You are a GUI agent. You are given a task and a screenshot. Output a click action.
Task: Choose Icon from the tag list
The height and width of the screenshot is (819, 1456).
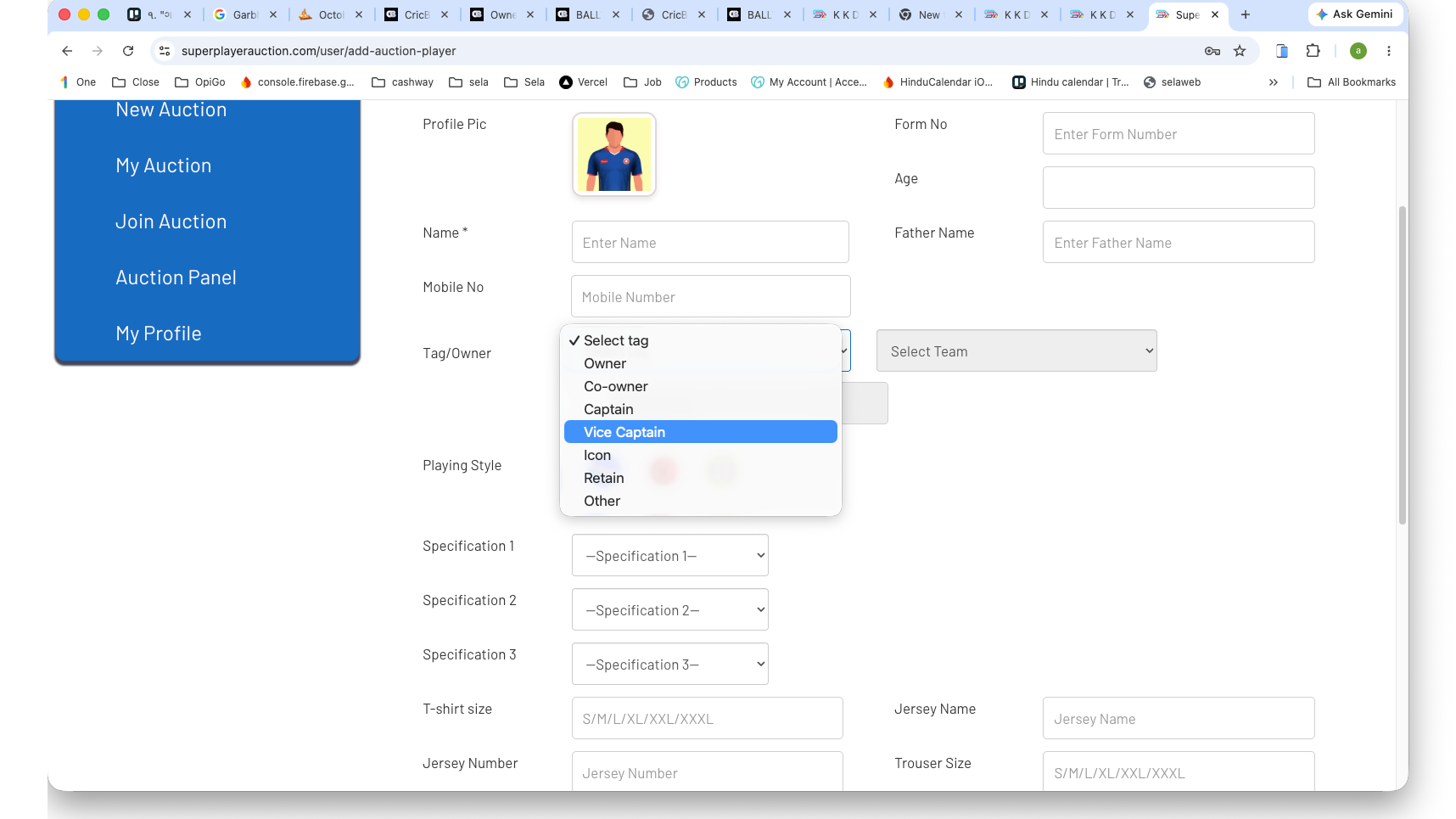click(701, 455)
